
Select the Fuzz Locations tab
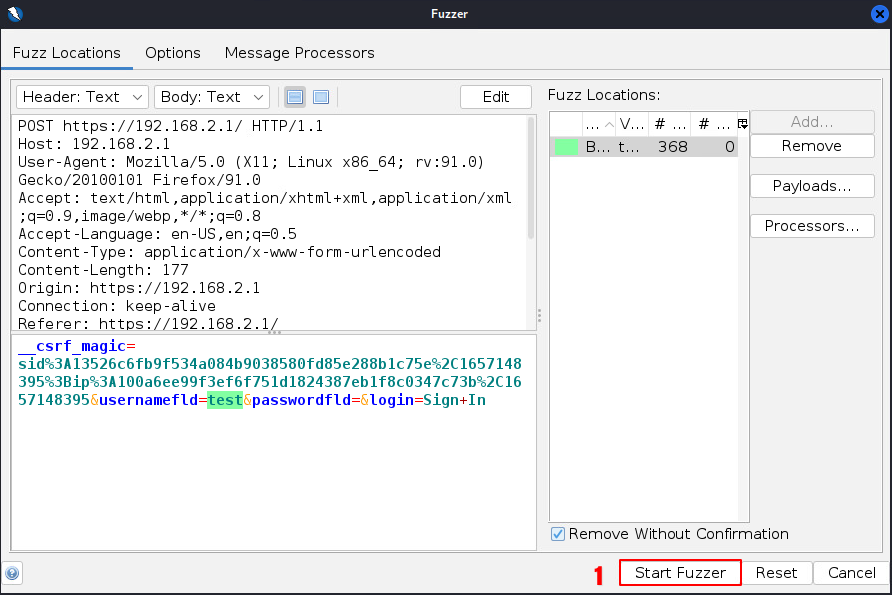coord(67,53)
